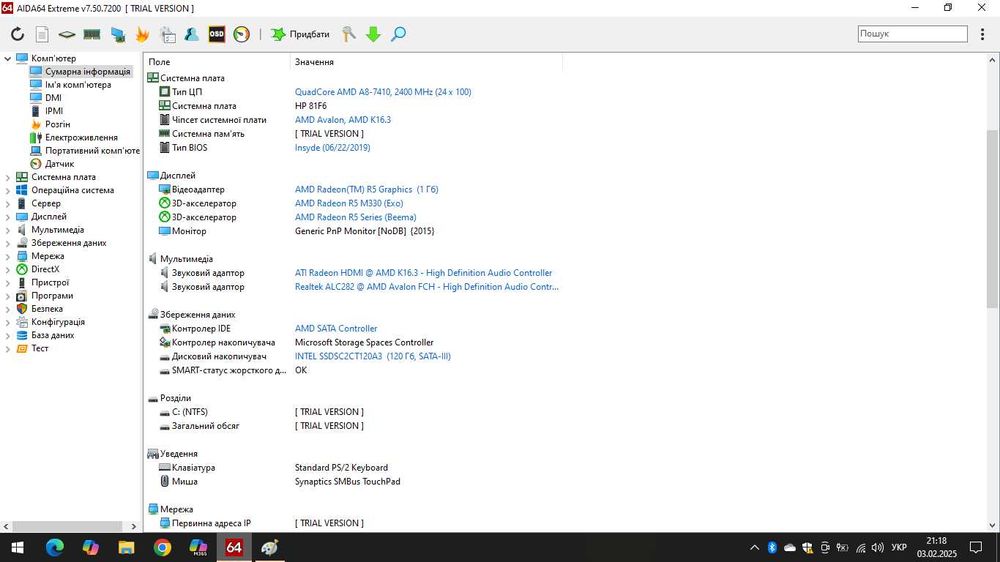Open Розгін tree item
The height and width of the screenshot is (562, 1000).
coord(57,124)
